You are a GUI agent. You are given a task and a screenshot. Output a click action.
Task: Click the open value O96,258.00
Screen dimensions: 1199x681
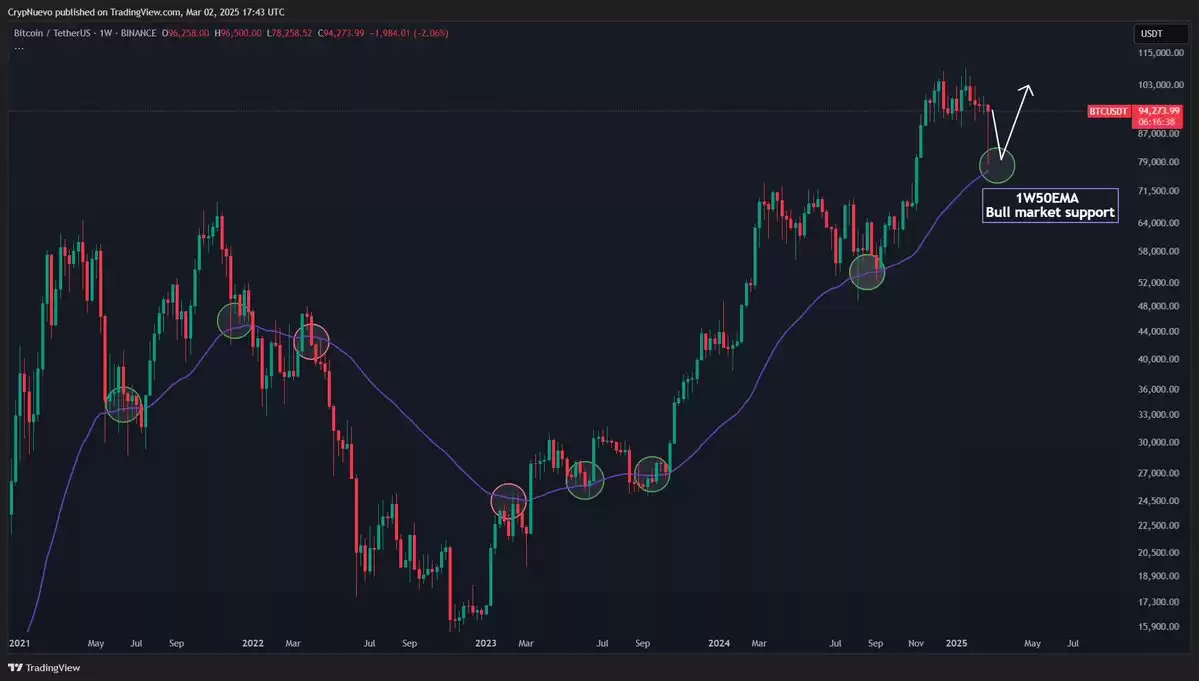point(186,34)
